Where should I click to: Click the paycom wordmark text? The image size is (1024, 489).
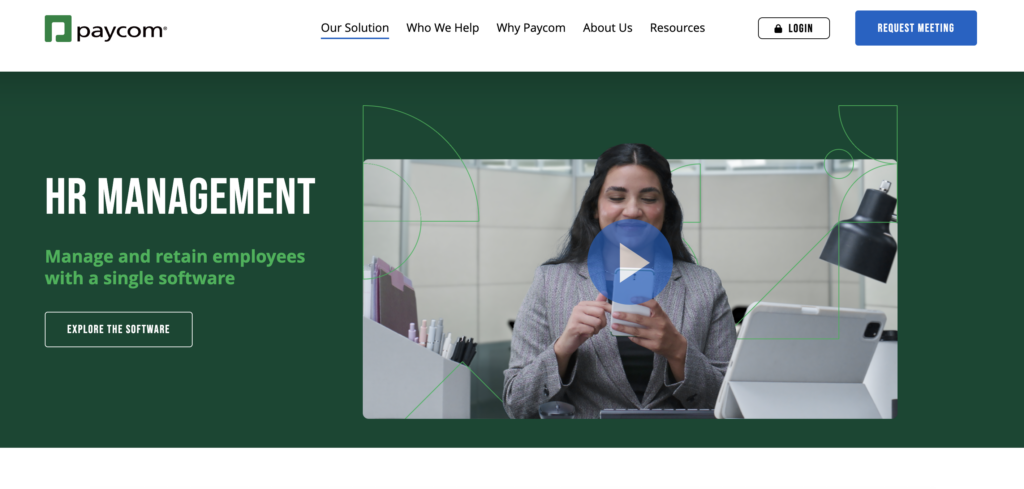click(x=121, y=31)
